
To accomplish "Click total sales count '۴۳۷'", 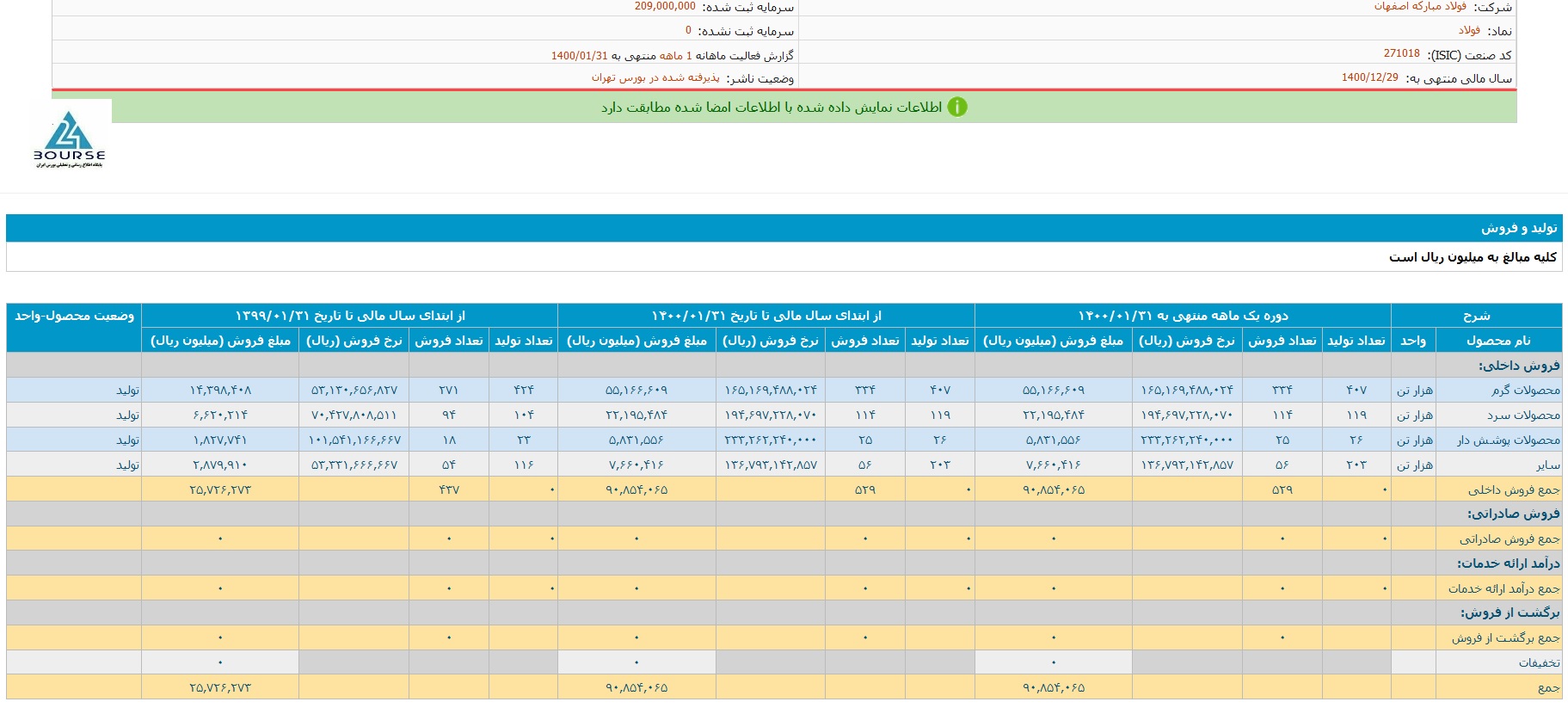I will point(448,490).
